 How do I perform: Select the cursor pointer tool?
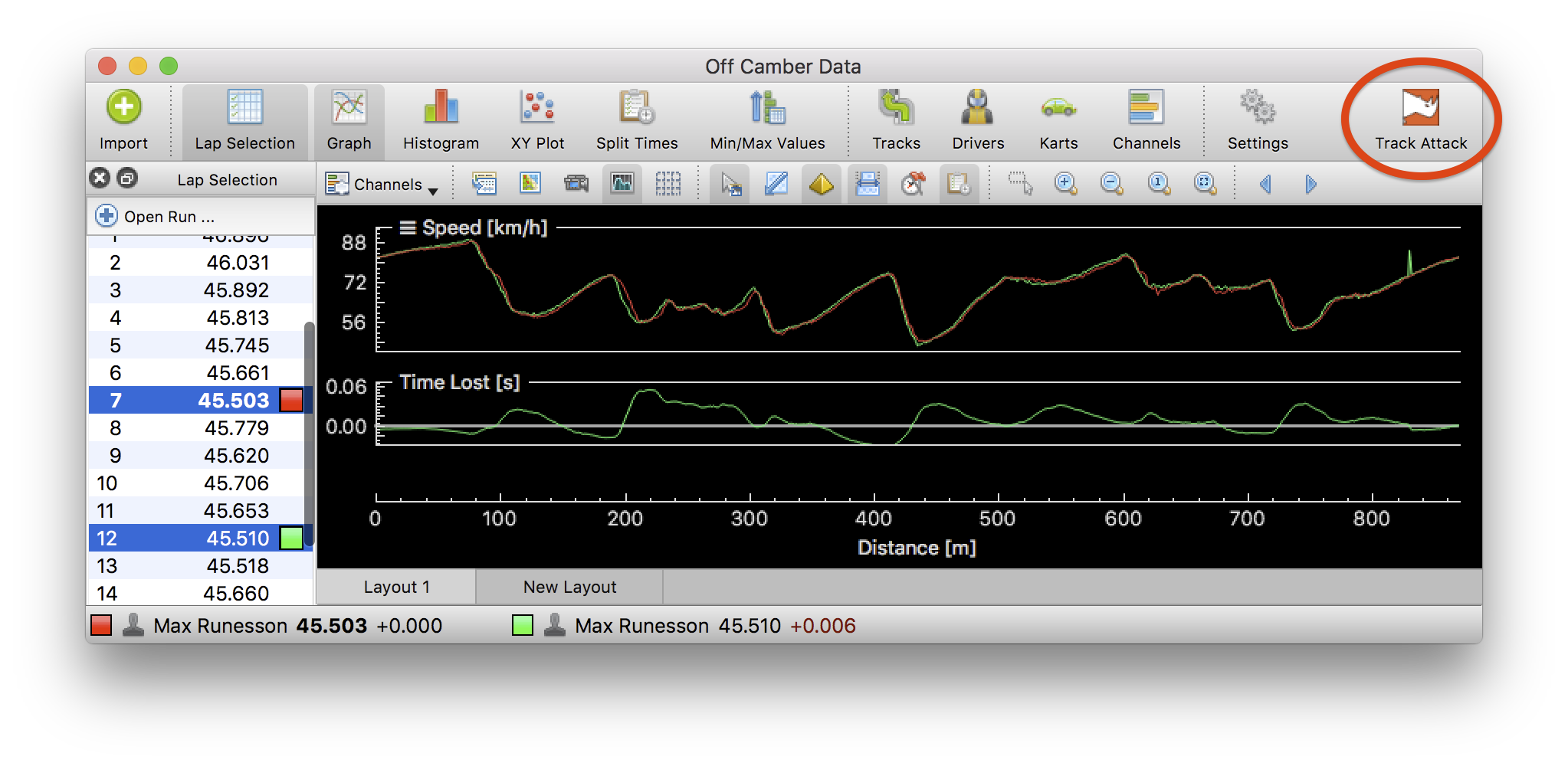point(730,184)
